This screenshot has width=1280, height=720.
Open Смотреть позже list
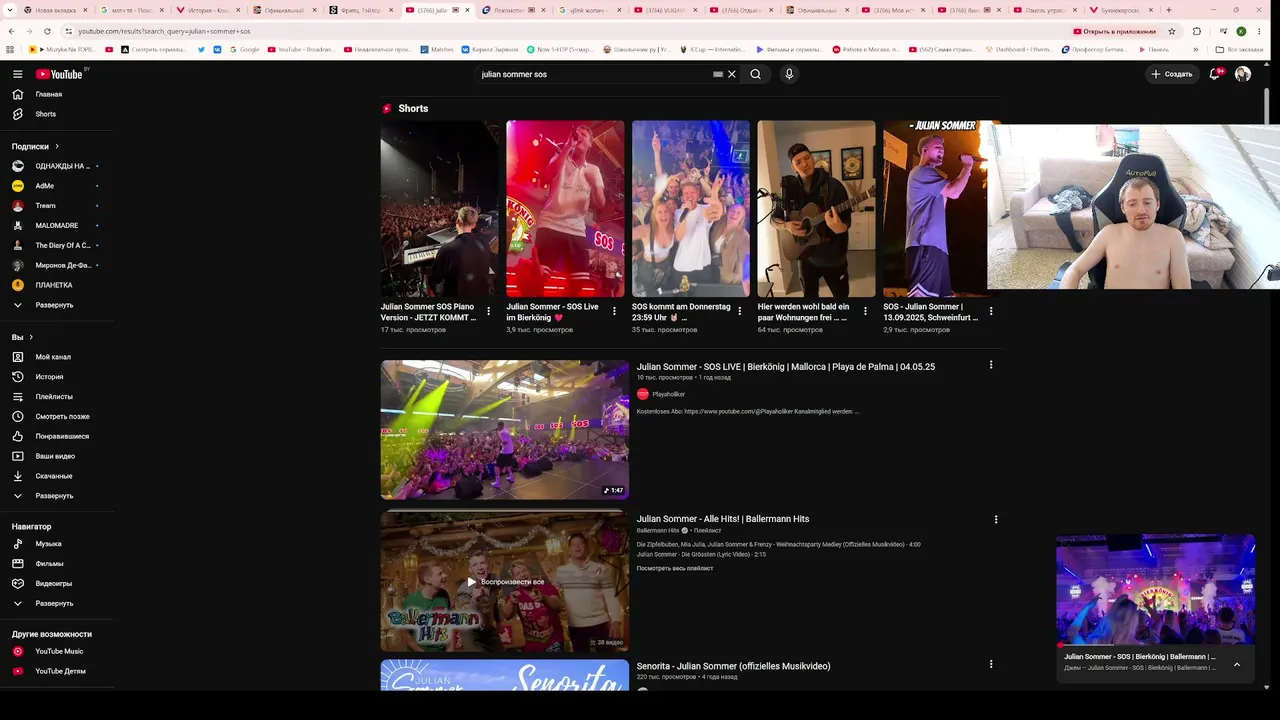(62, 416)
